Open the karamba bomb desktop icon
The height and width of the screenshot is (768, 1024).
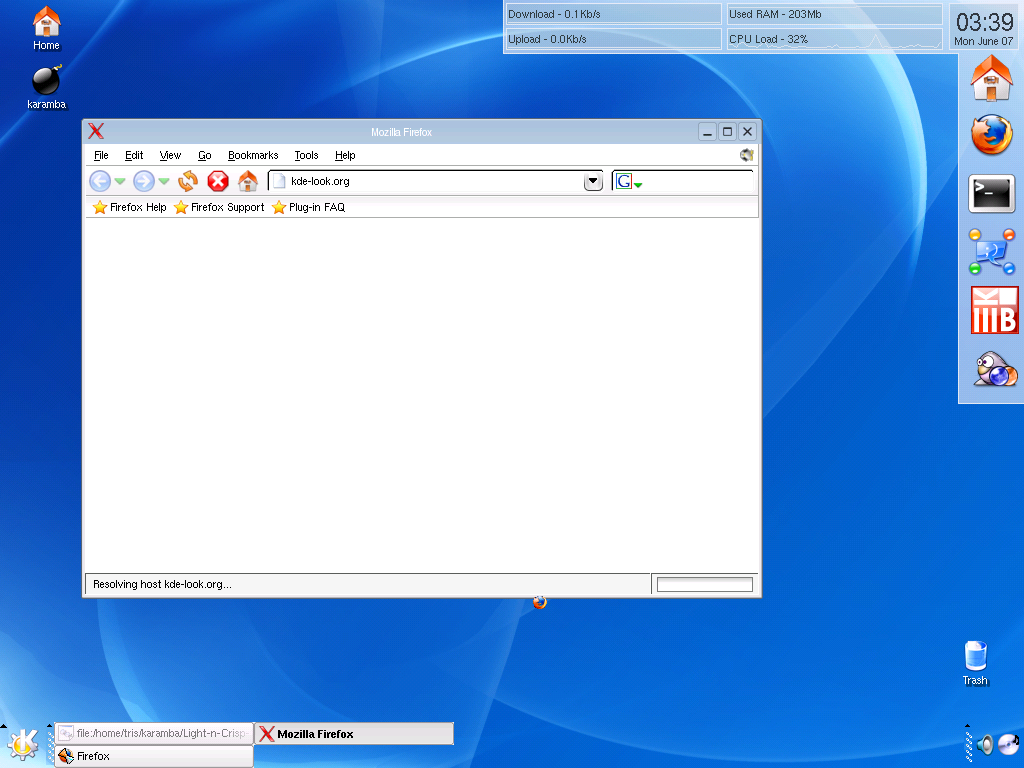(x=46, y=87)
